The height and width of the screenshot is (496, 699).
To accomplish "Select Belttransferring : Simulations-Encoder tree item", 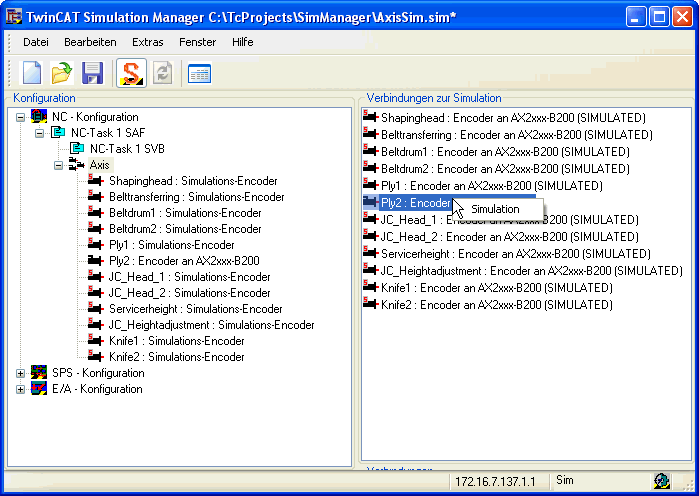I will point(197,197).
